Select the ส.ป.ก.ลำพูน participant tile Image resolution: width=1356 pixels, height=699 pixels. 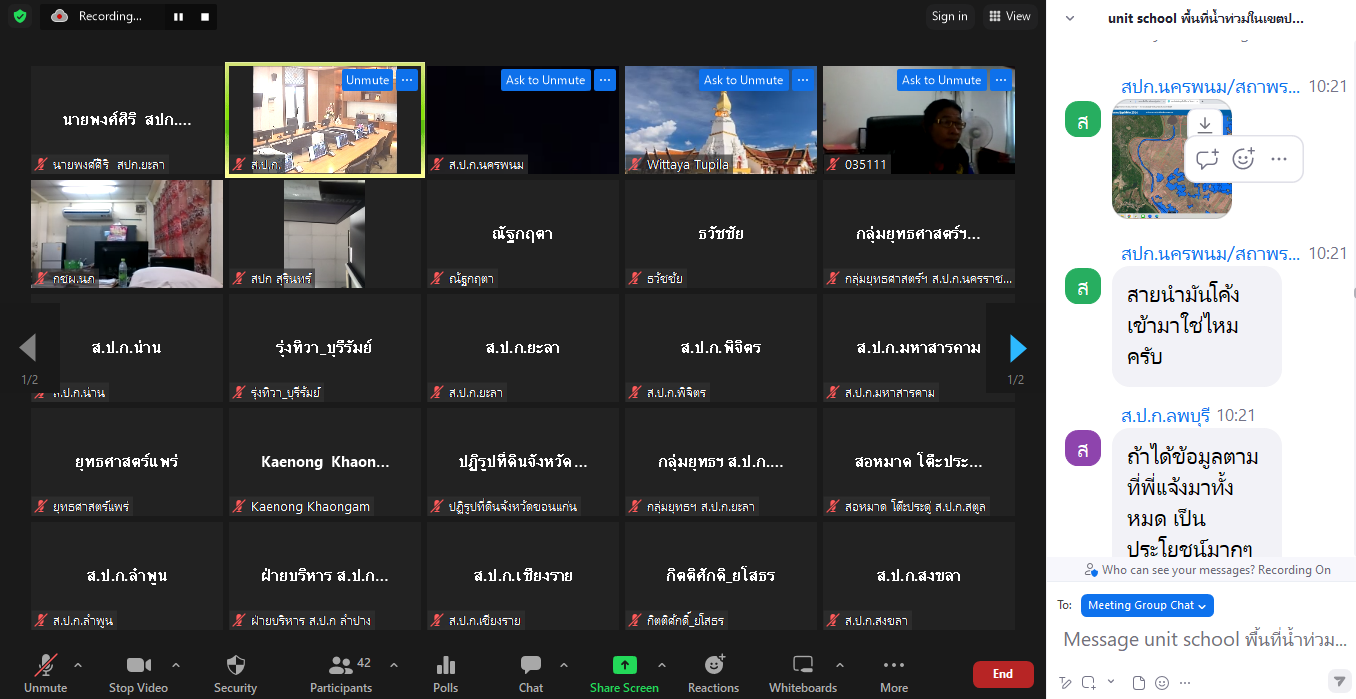(x=127, y=576)
